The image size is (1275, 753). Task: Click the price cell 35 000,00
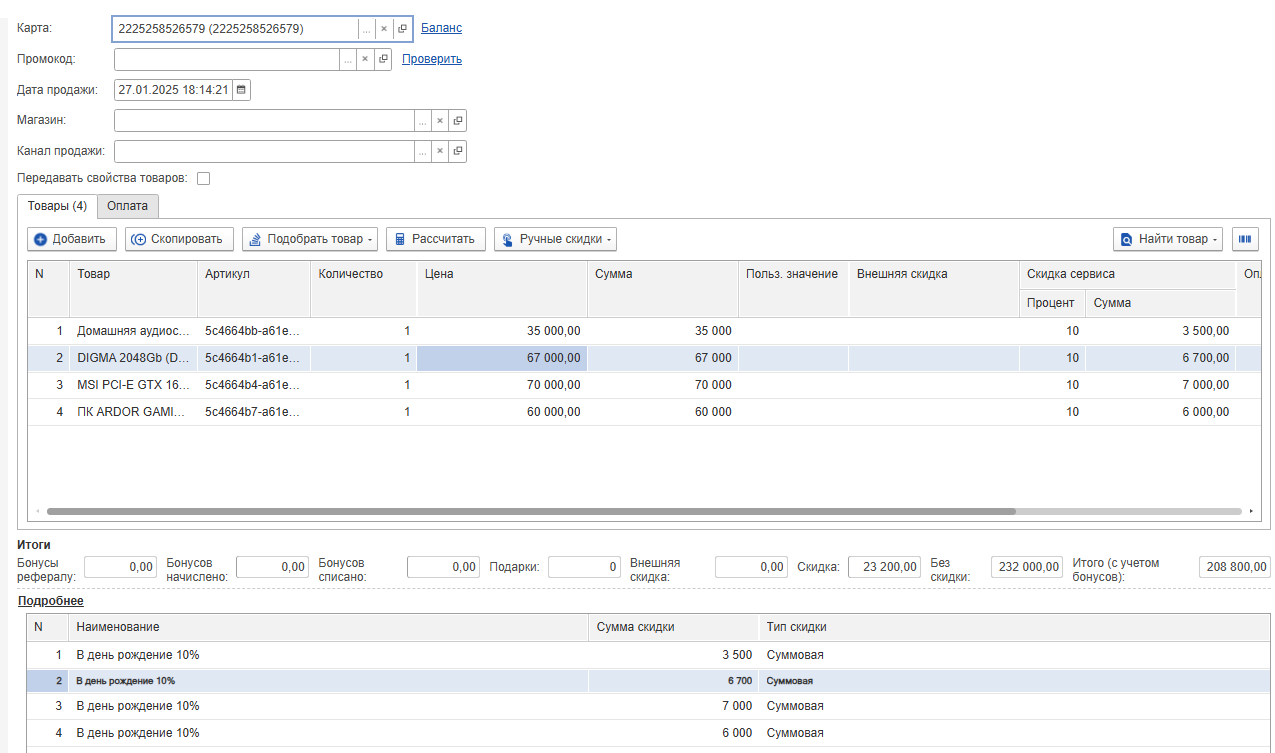coord(502,331)
